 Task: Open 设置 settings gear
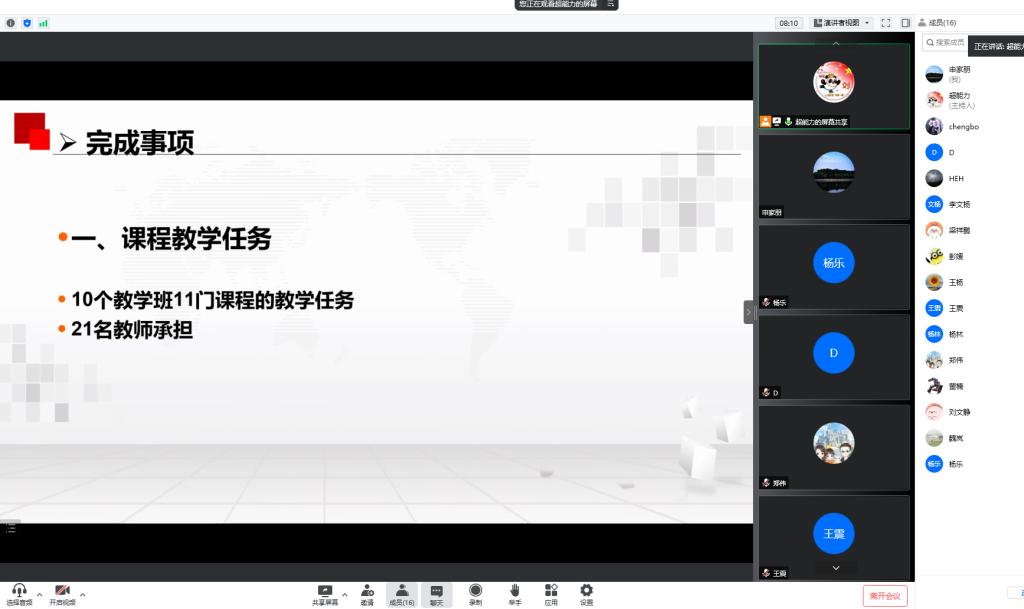[586, 592]
